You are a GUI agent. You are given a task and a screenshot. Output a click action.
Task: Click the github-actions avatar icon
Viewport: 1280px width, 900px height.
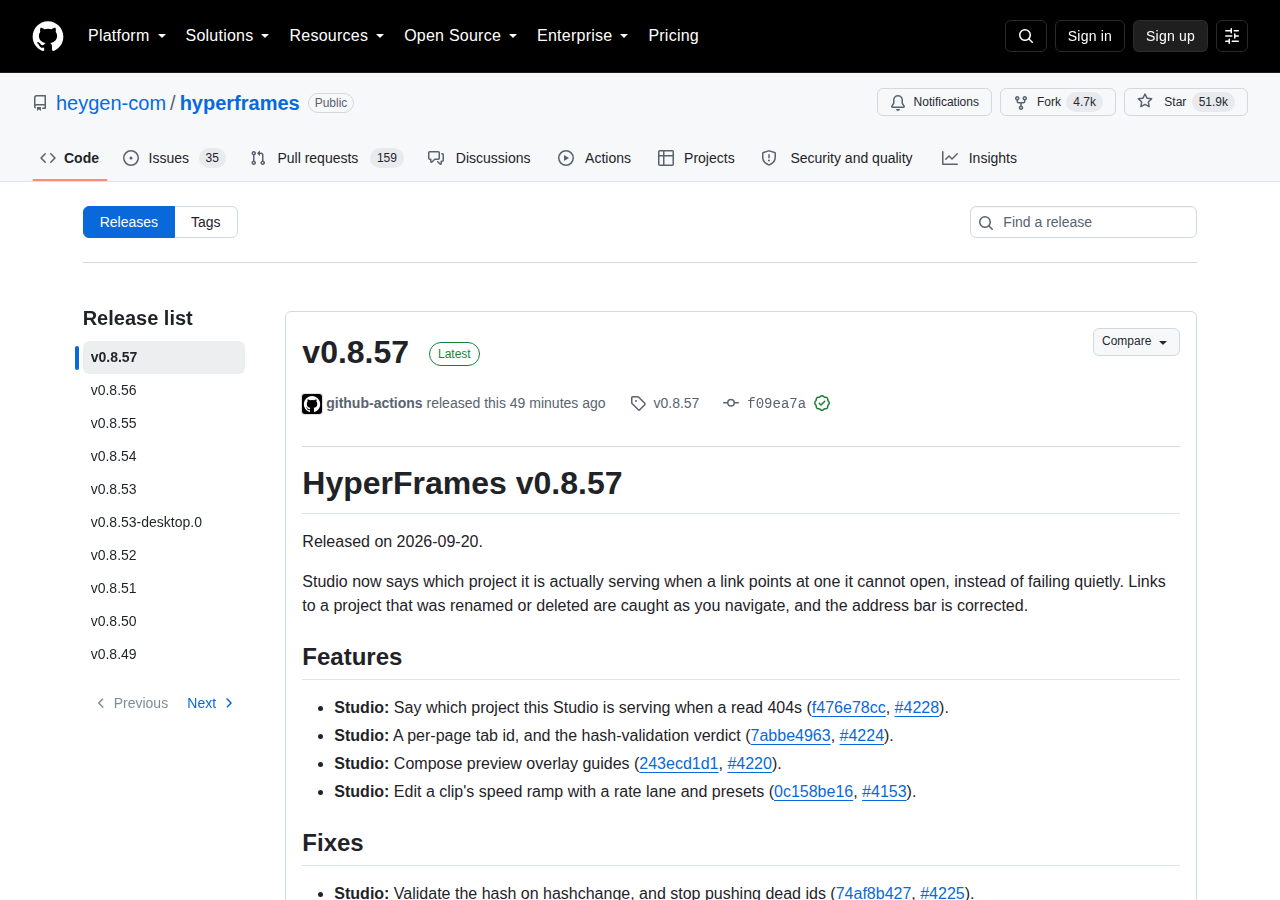point(312,403)
